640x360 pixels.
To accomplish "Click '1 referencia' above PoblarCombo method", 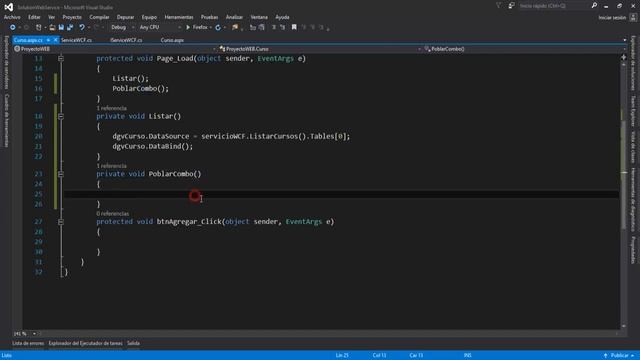I will tap(111, 166).
